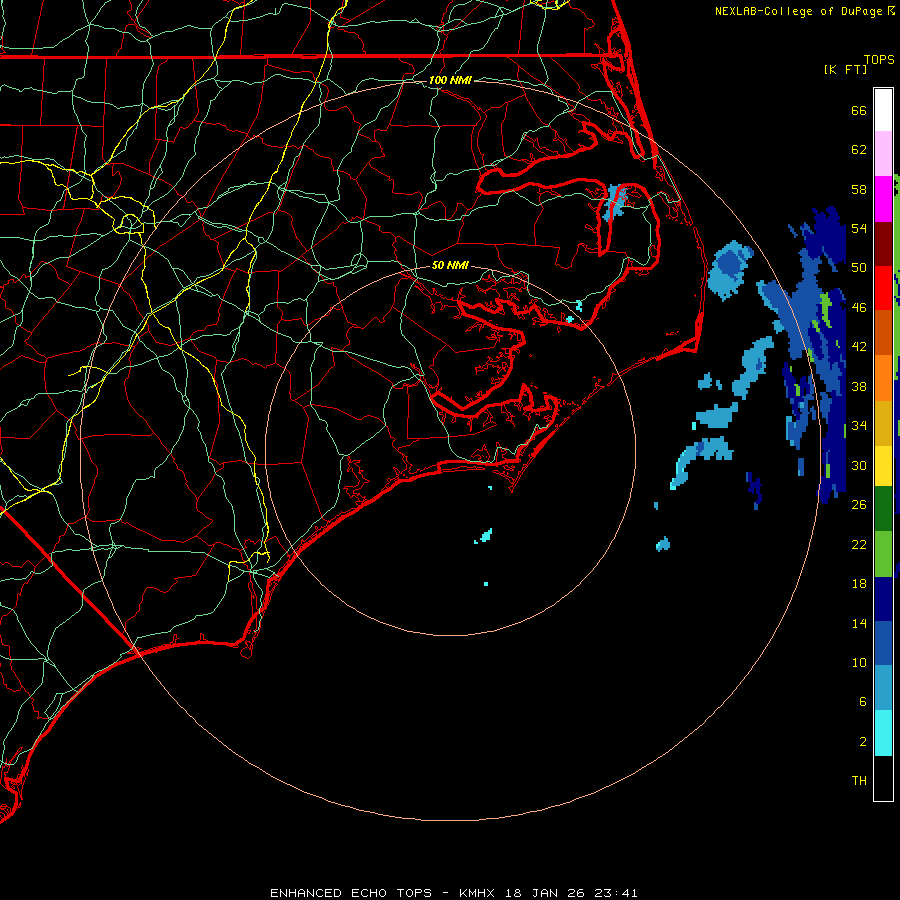The height and width of the screenshot is (900, 900).
Task: Click the magenta 58 K FT legend swatch
Action: click(x=883, y=199)
